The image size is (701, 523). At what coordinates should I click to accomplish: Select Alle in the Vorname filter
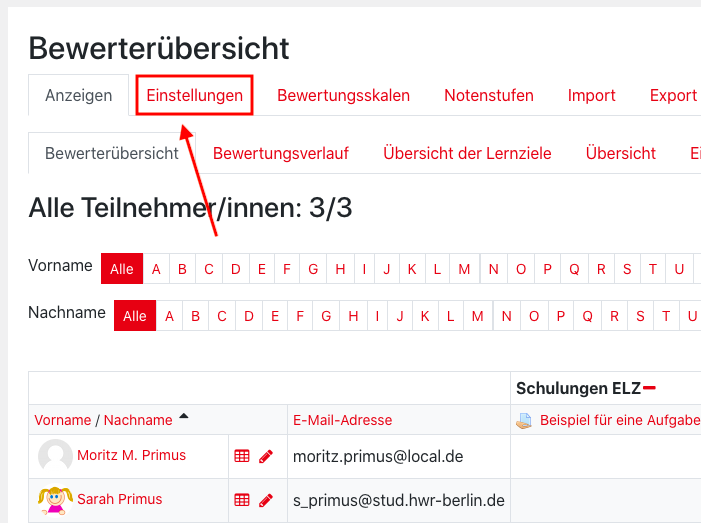coord(122,269)
